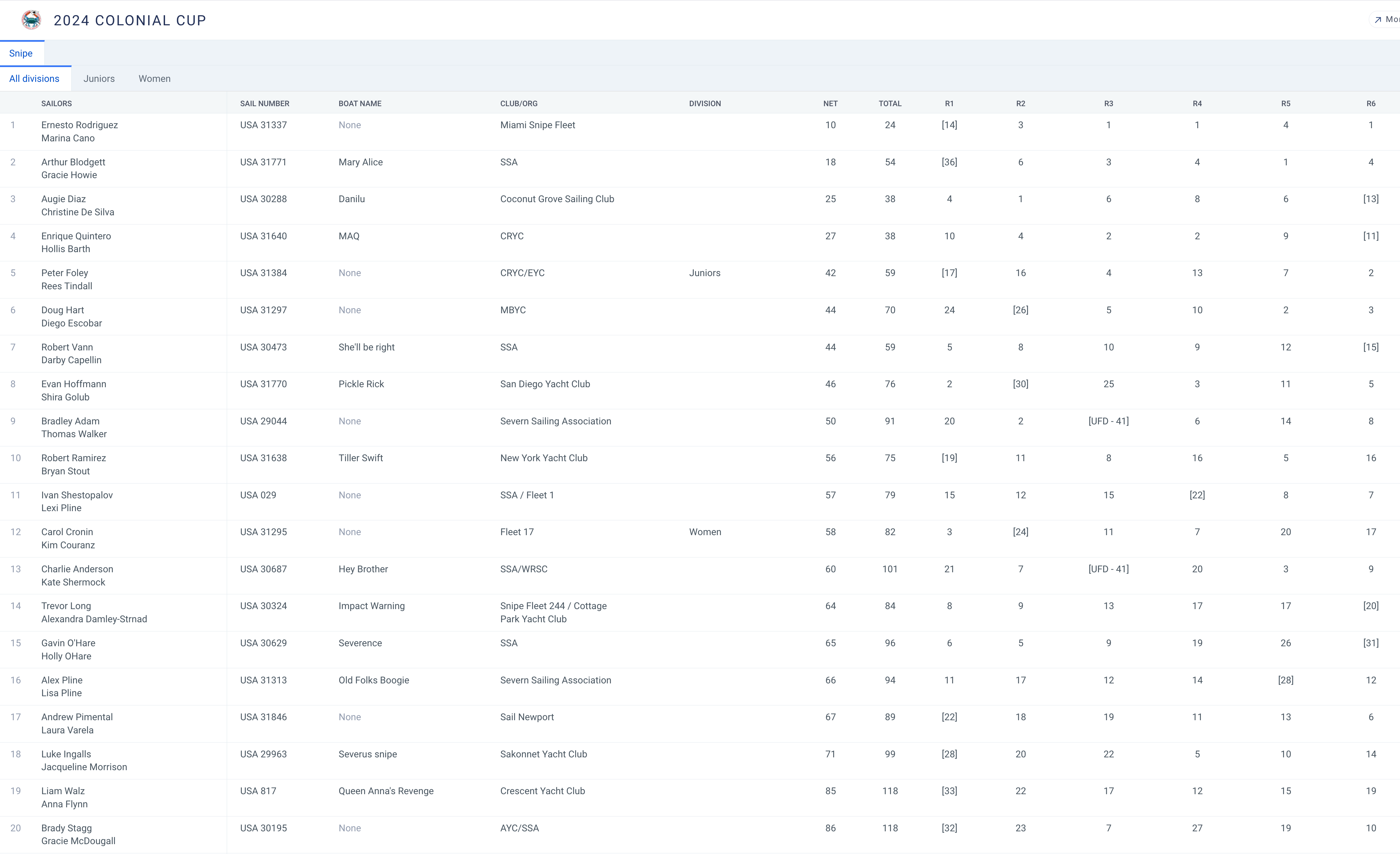Screen dimensions: 1400x854
Task: Click the 2024 Colonial Cup title
Action: 129,20
